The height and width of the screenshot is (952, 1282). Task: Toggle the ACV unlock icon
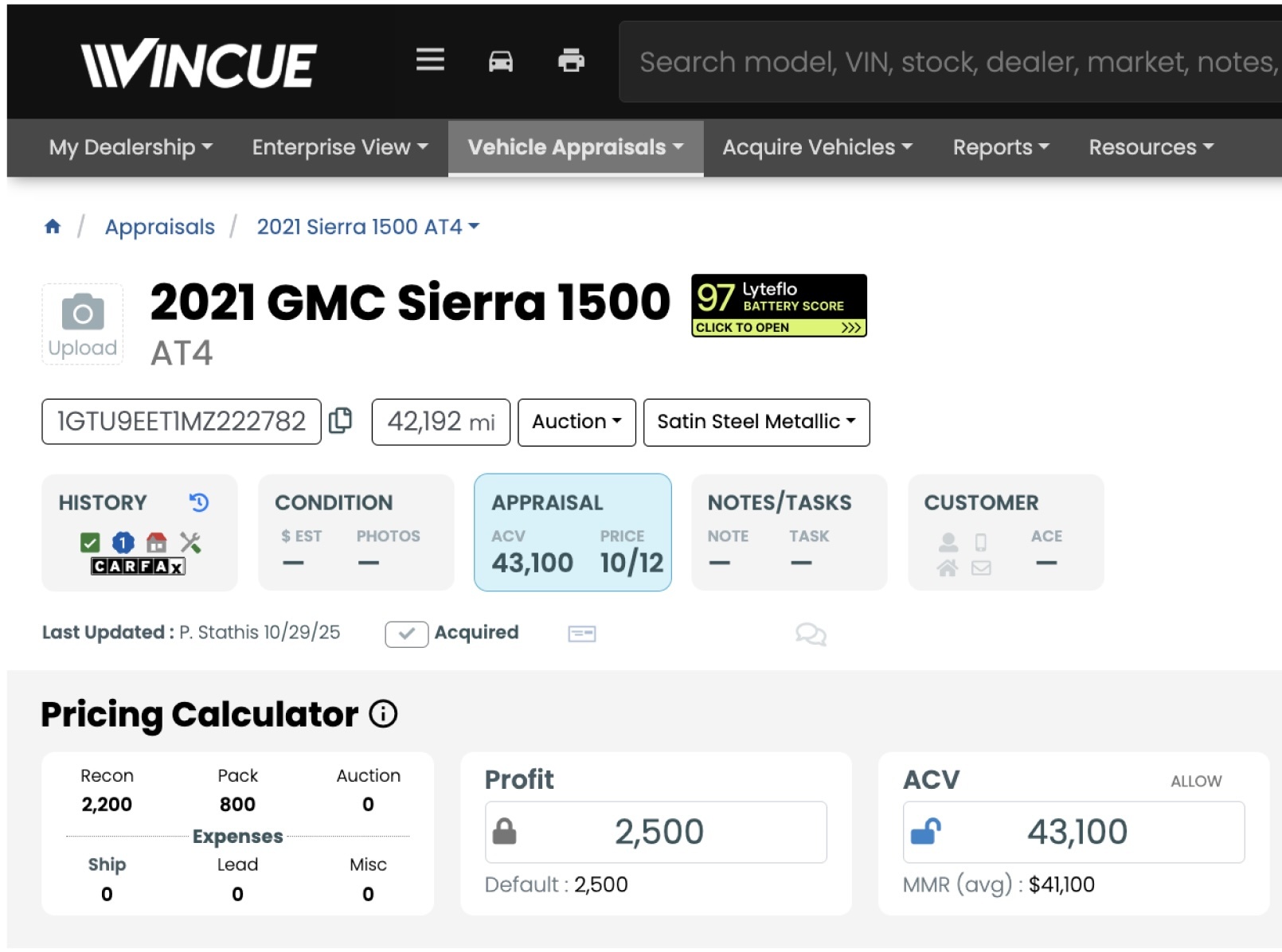[x=925, y=832]
